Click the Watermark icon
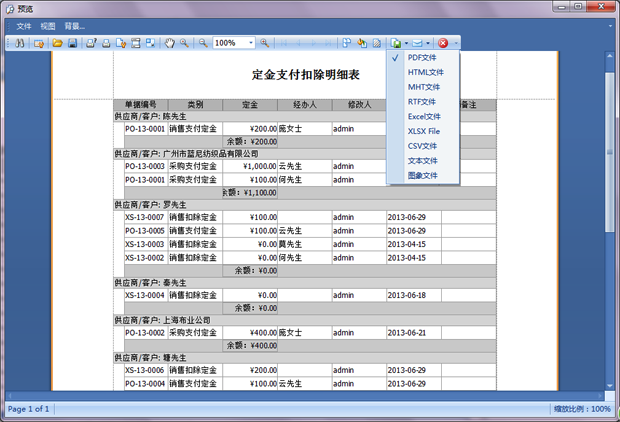The width and height of the screenshot is (620, 422). 376,43
